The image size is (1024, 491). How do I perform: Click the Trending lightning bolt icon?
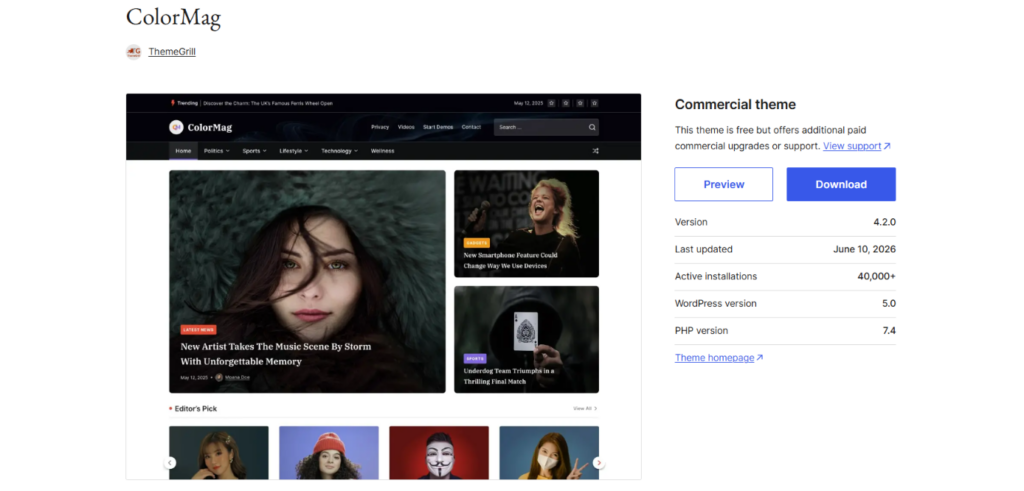(x=172, y=103)
